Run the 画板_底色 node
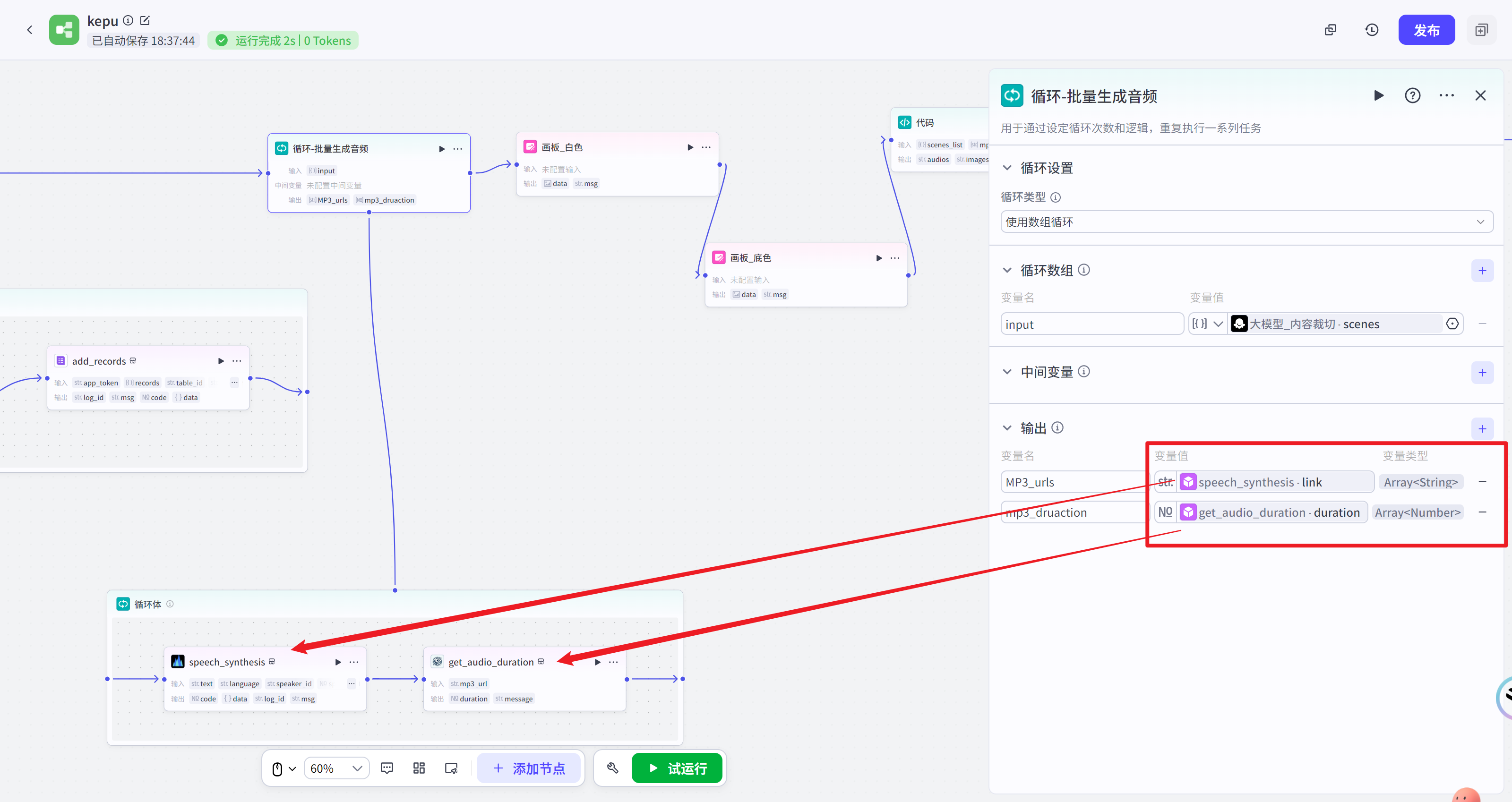The height and width of the screenshot is (802, 1512). pyautogui.click(x=879, y=258)
